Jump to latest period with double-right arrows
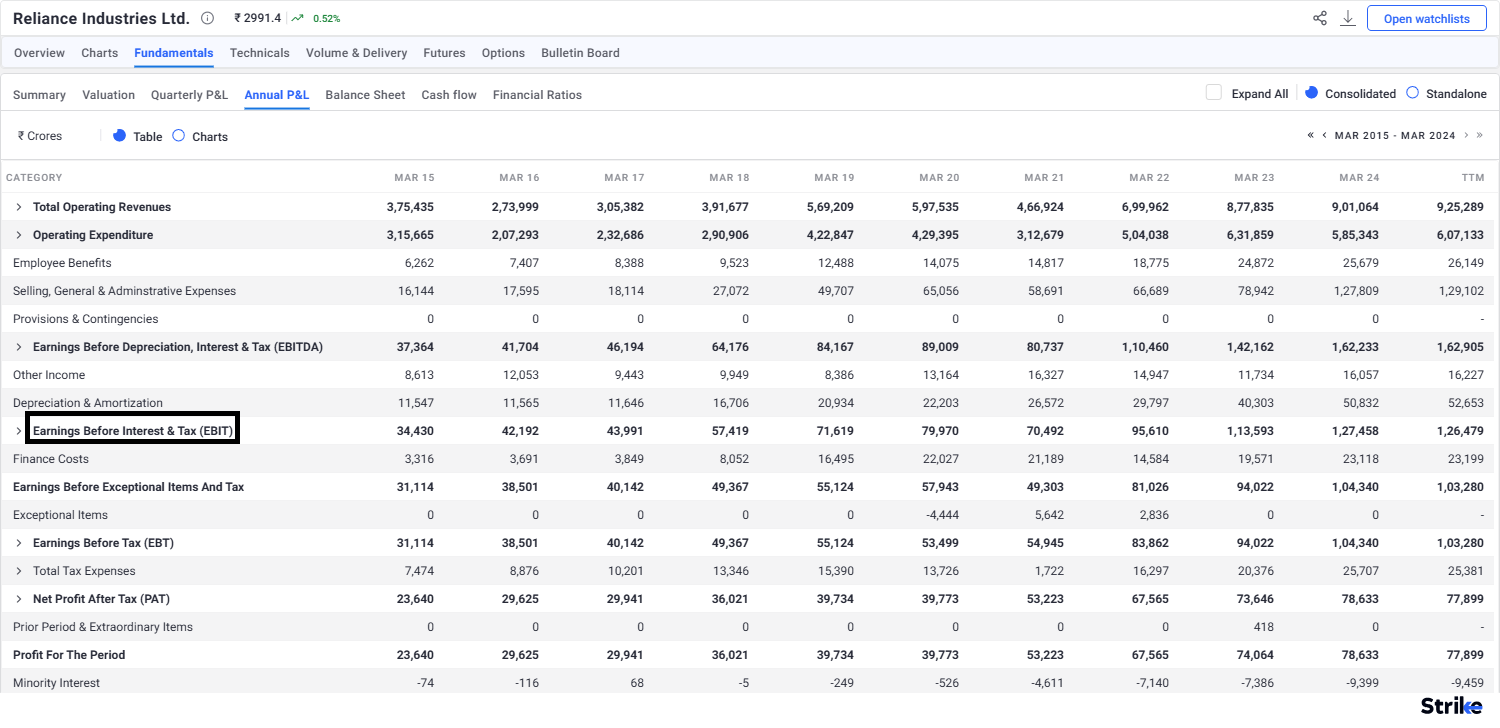This screenshot has width=1500, height=728. click(x=1480, y=135)
